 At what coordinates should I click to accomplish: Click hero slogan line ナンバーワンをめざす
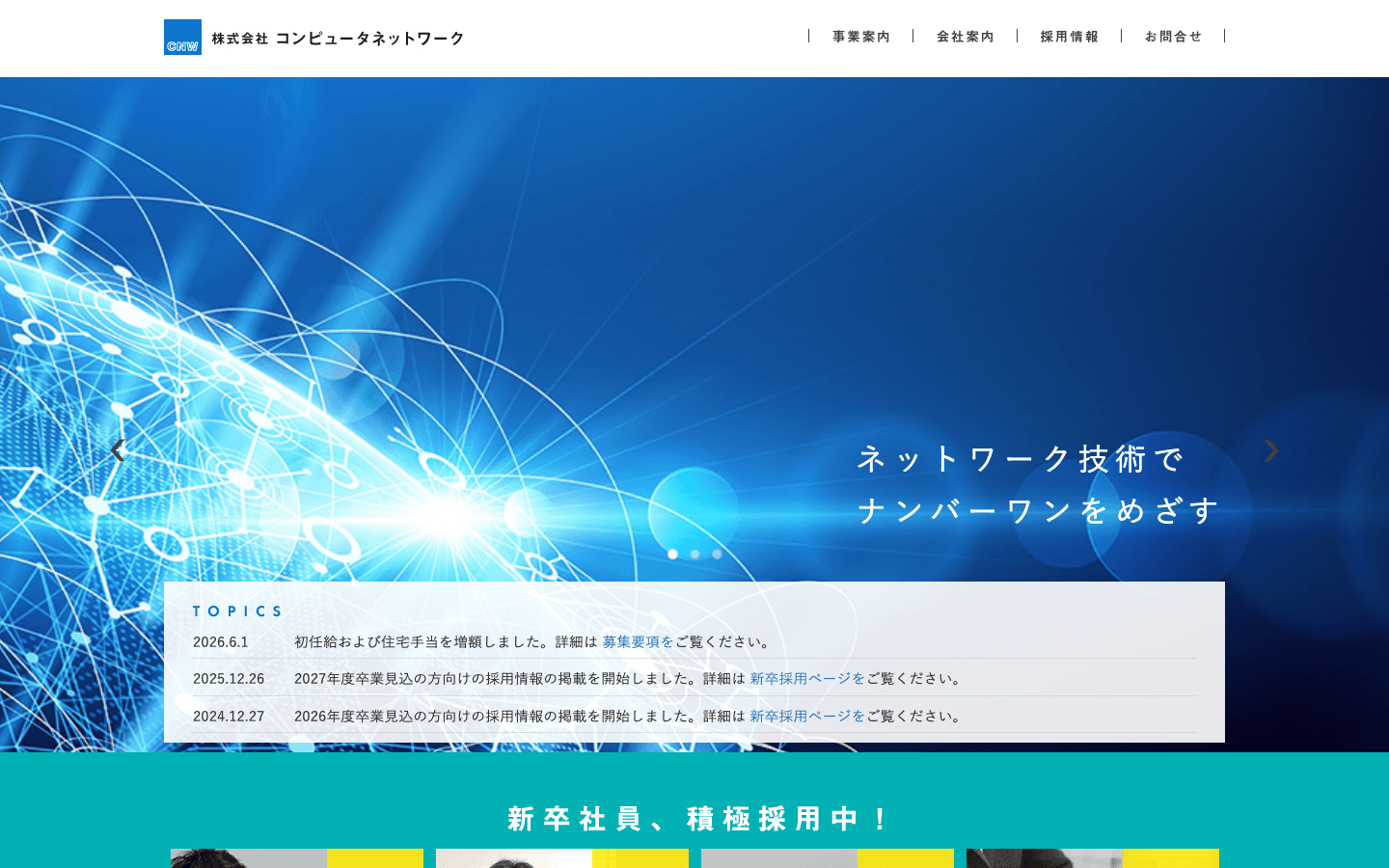pyautogui.click(x=1039, y=510)
